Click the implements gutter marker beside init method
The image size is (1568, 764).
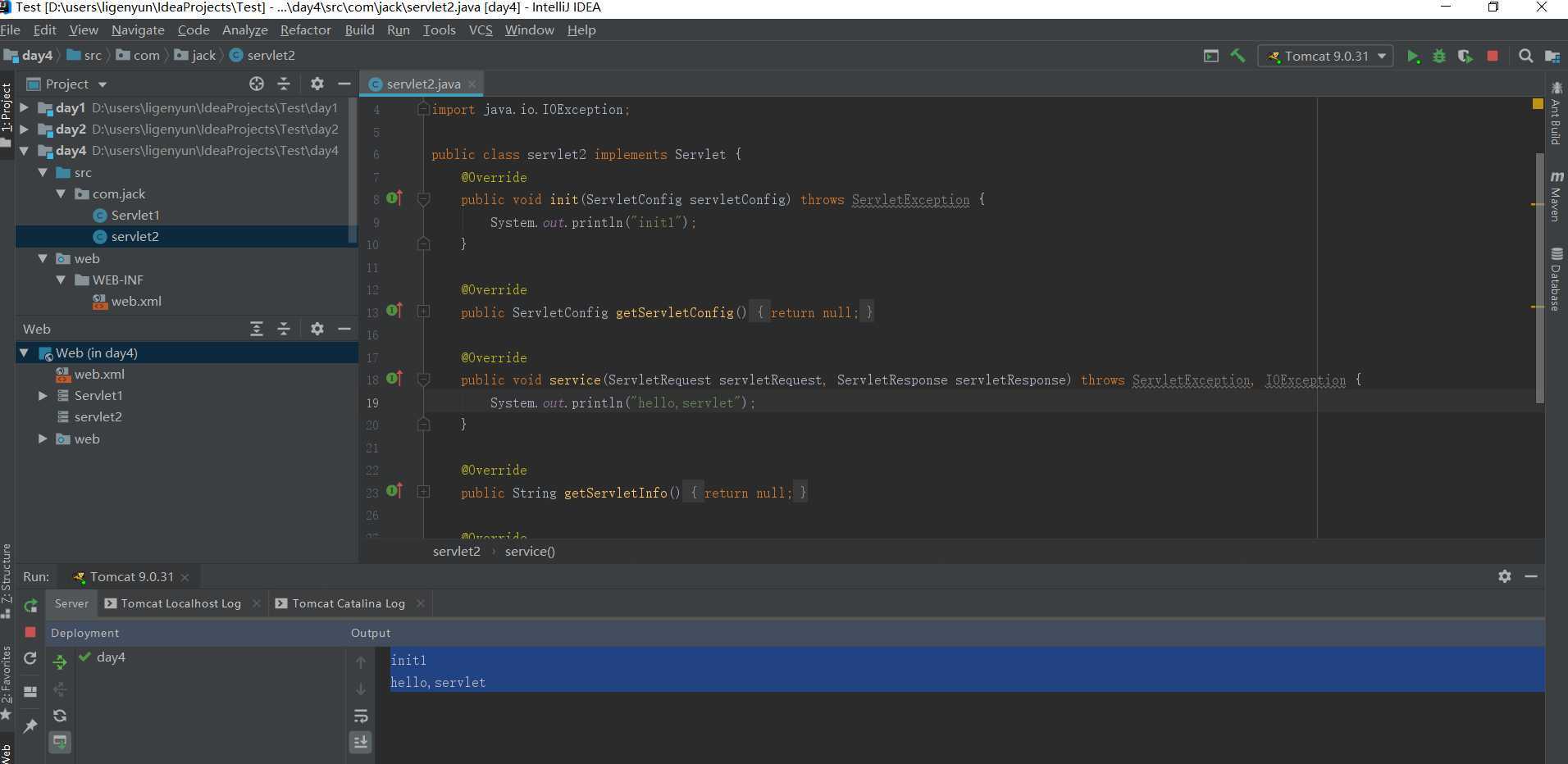point(394,198)
